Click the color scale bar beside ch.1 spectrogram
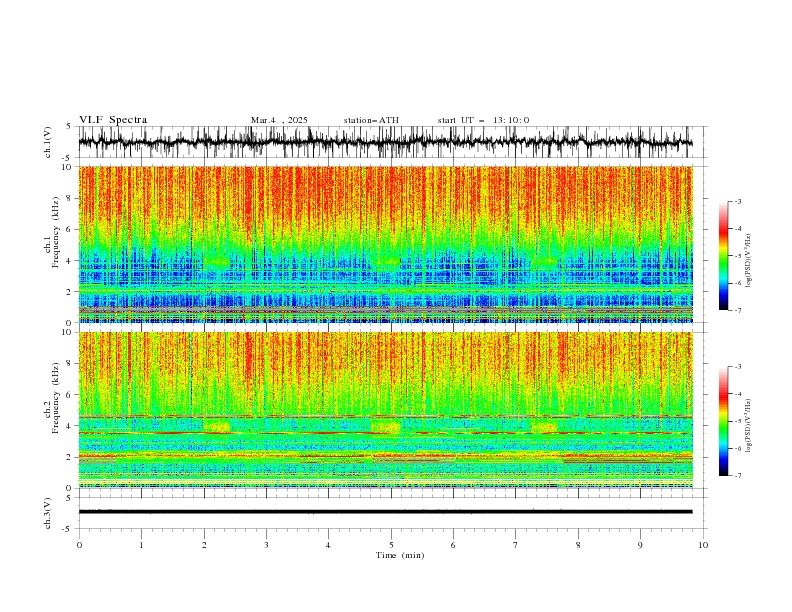The image size is (792, 612). [x=723, y=256]
